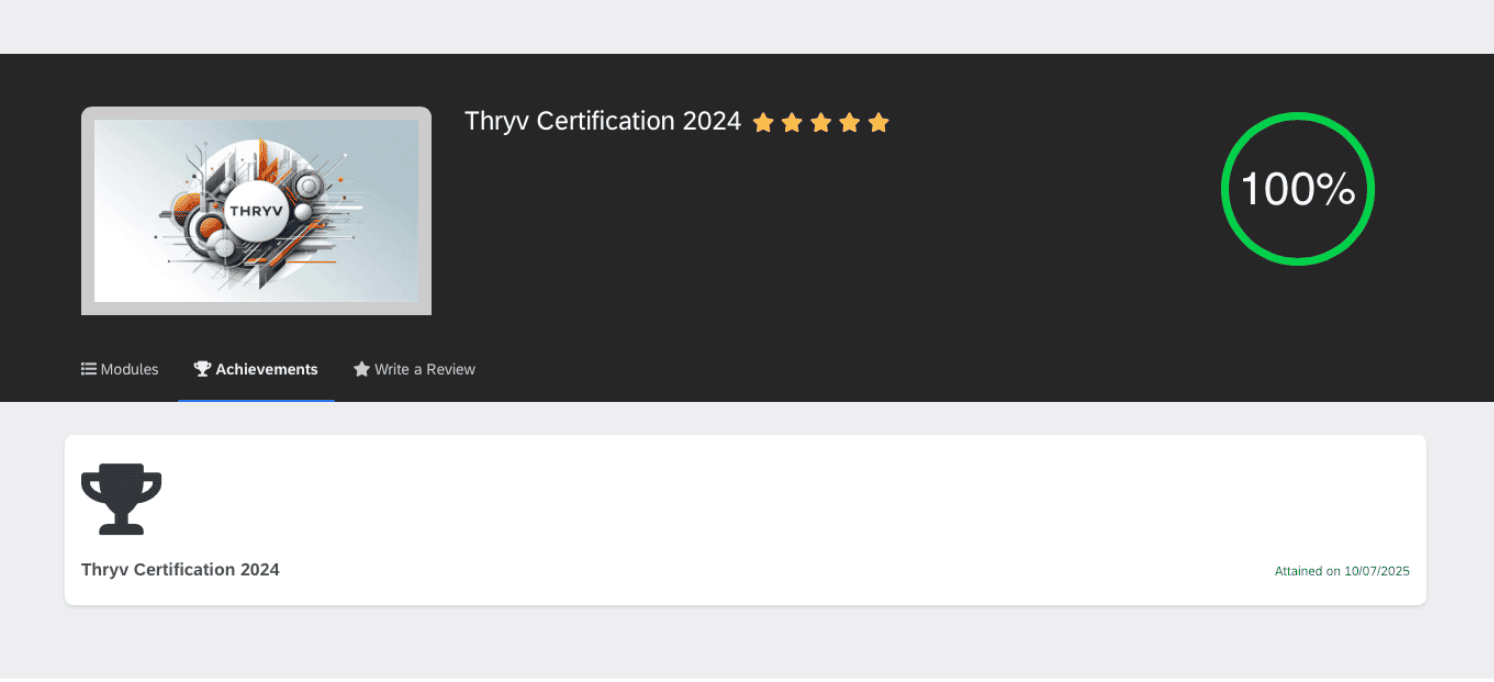Click the large trophy icon in the achievement card
This screenshot has width=1494, height=682.
(x=121, y=498)
